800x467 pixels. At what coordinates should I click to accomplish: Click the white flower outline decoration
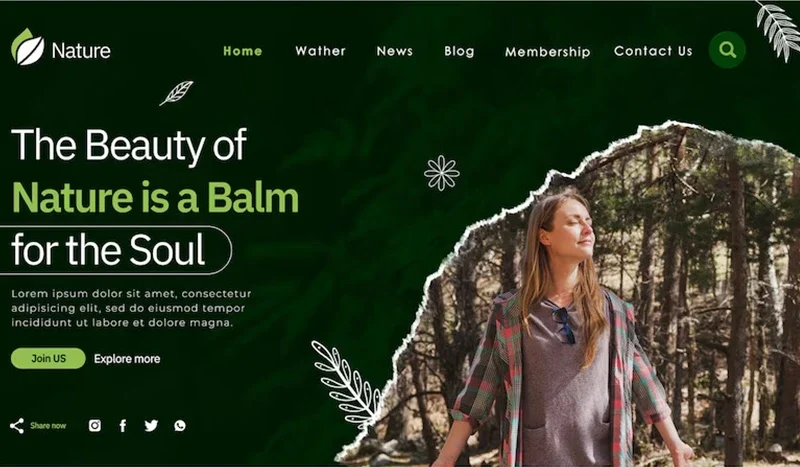click(442, 173)
